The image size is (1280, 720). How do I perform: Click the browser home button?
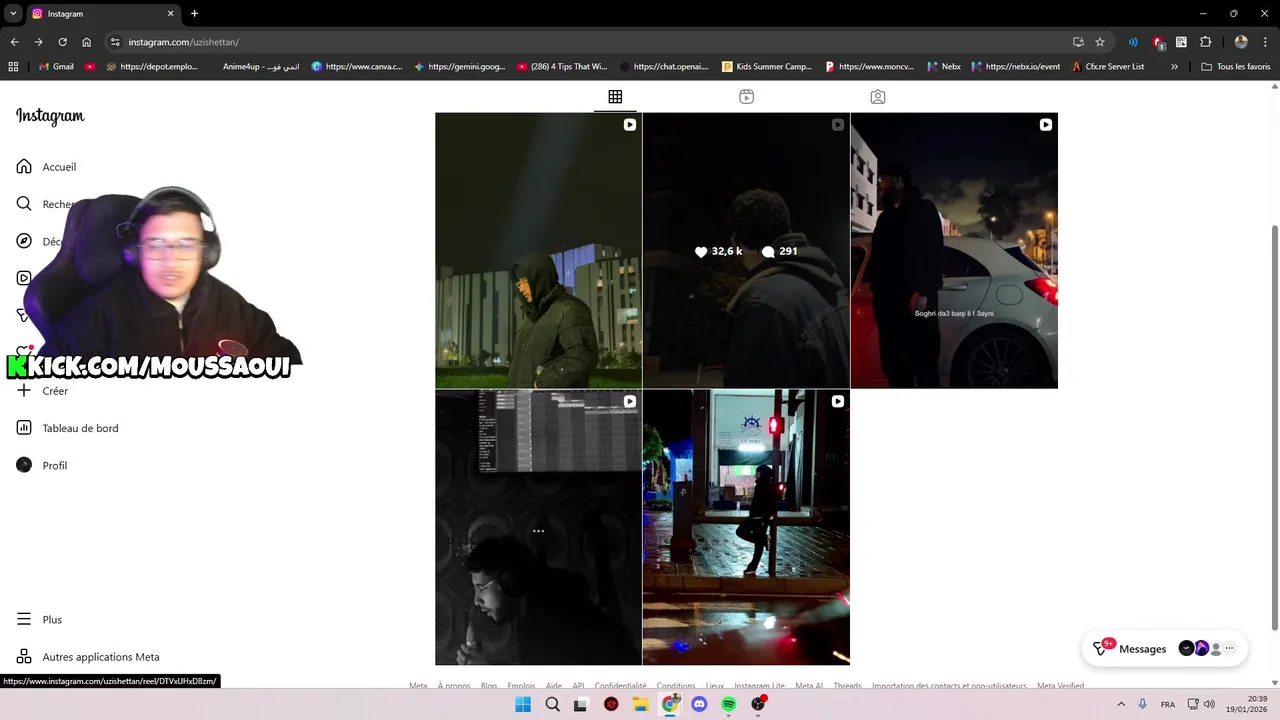pos(87,42)
